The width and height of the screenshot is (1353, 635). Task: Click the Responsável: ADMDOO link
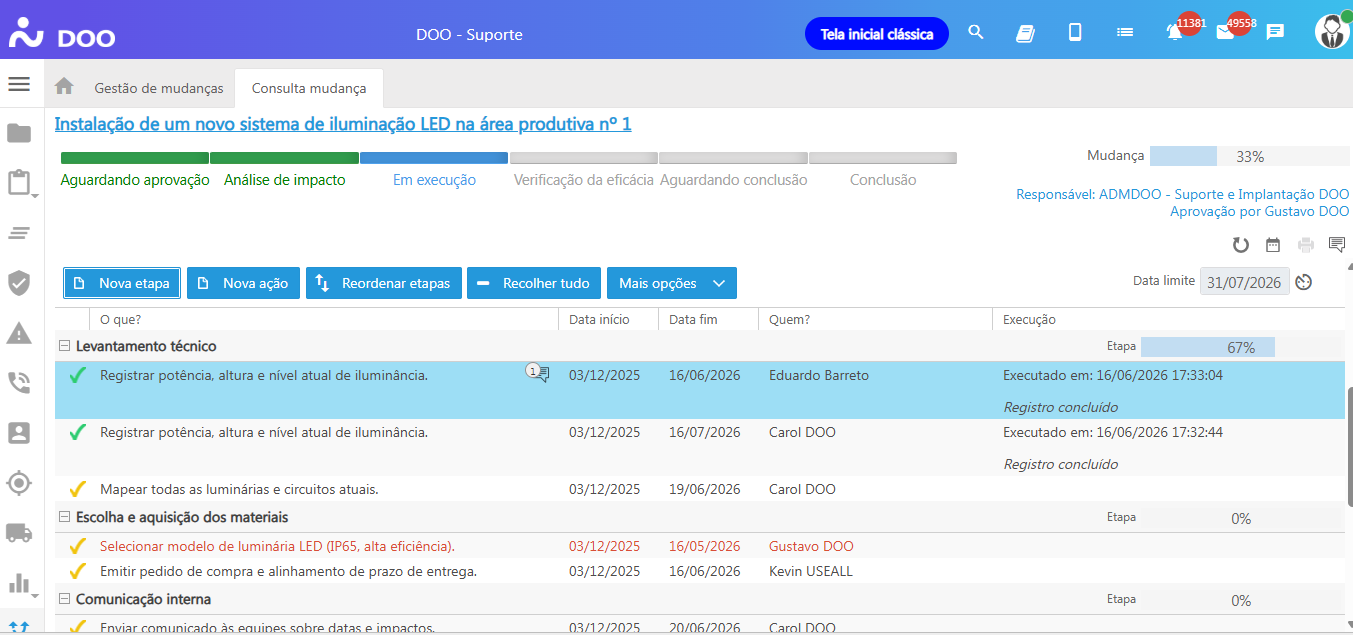point(1182,194)
